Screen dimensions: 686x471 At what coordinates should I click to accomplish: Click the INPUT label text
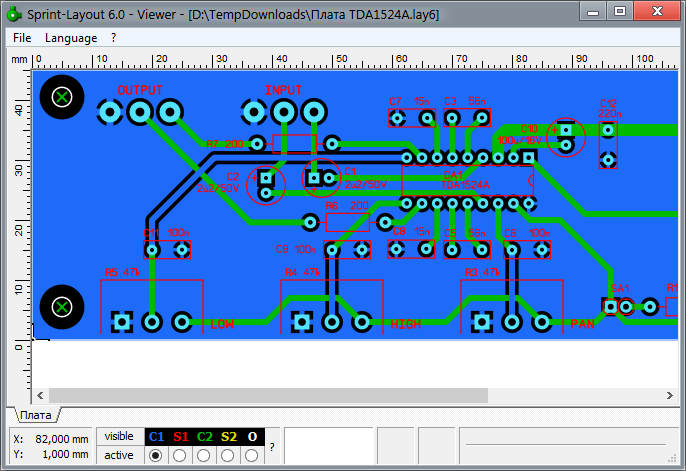283,90
